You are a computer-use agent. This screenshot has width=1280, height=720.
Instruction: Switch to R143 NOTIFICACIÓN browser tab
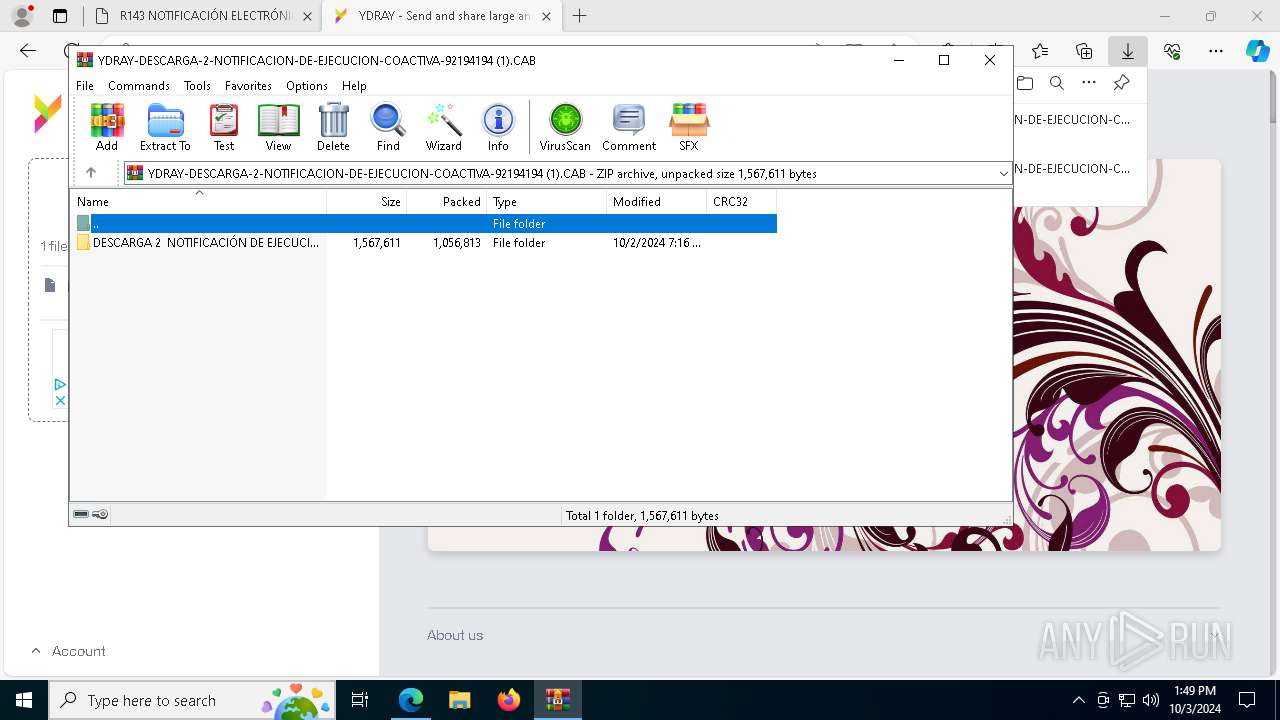pyautogui.click(x=203, y=16)
